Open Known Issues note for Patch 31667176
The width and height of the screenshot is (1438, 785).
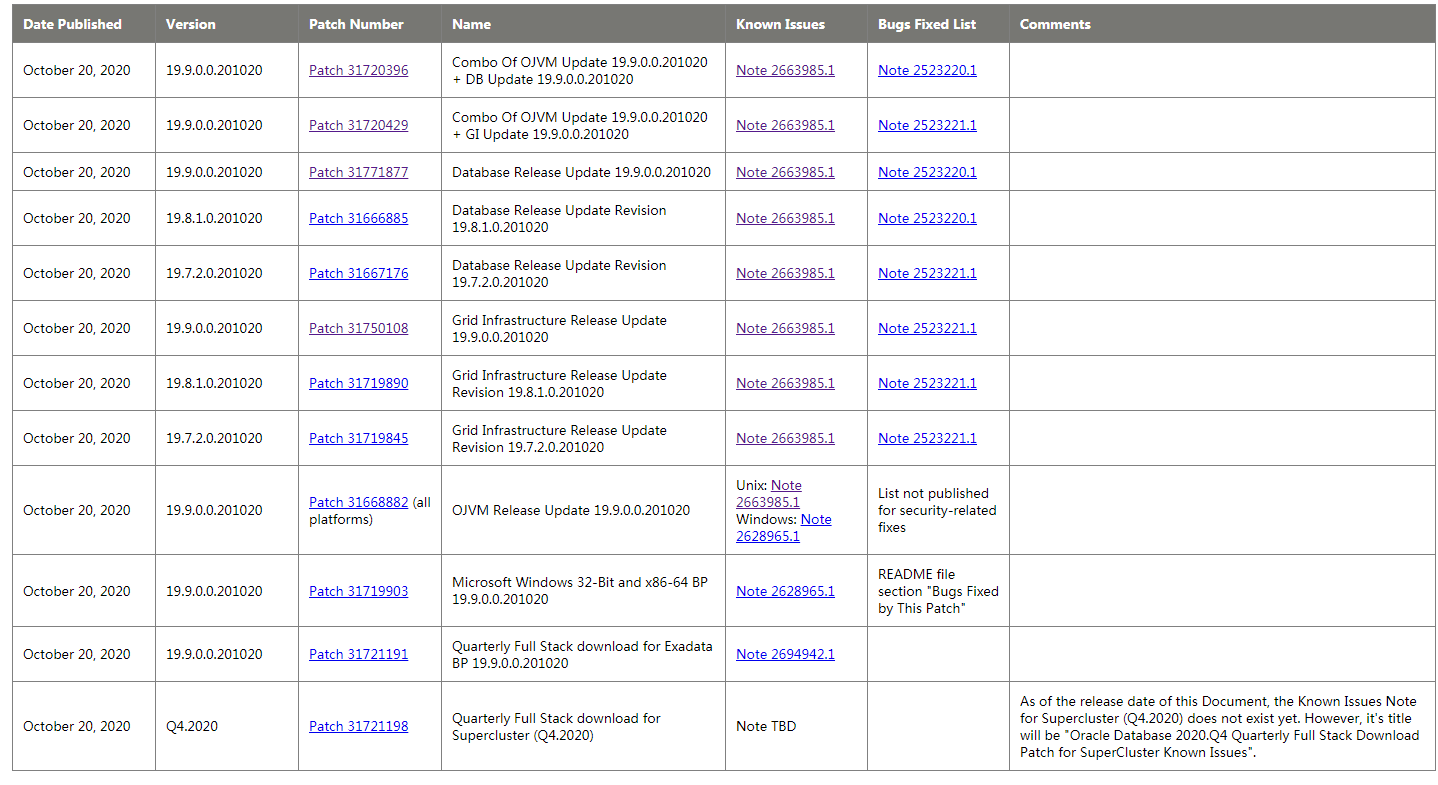tap(785, 273)
